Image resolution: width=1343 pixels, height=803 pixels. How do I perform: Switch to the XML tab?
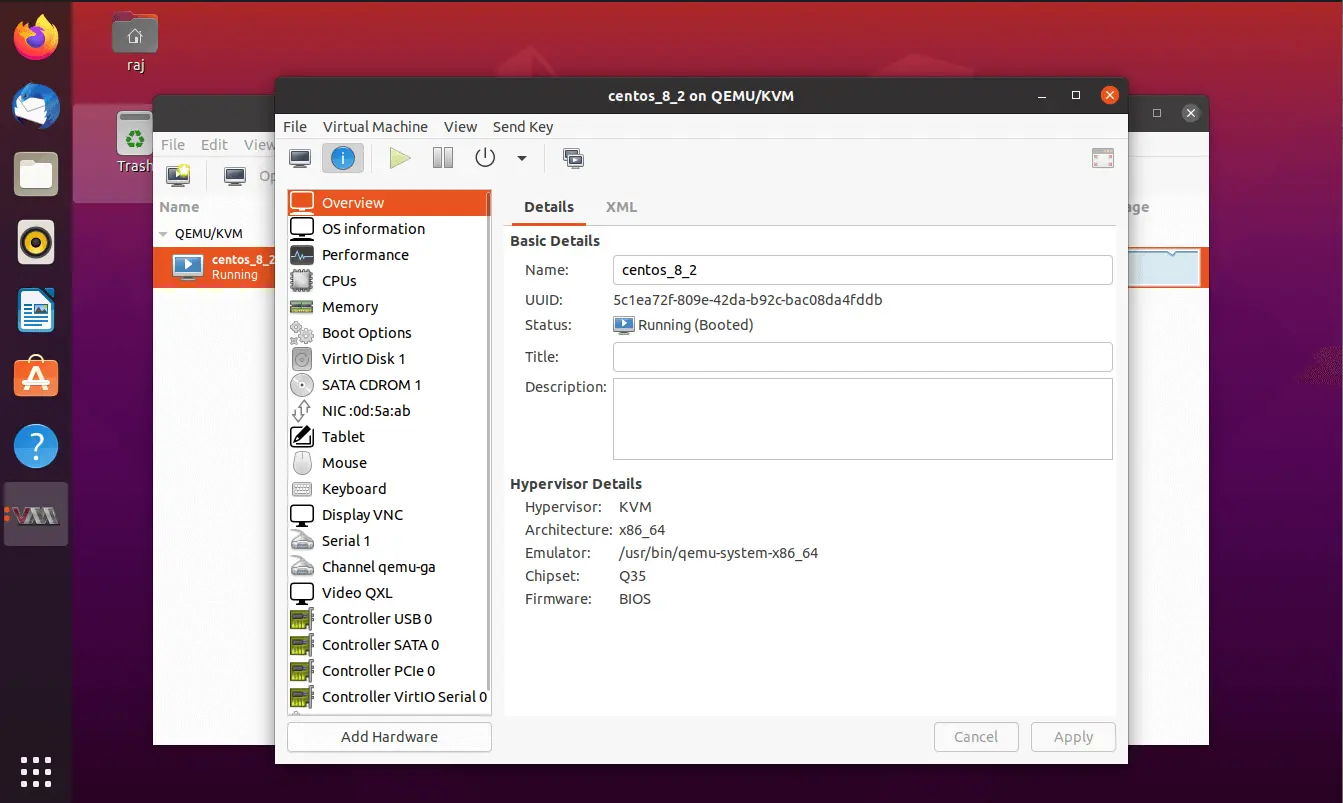tap(621, 207)
